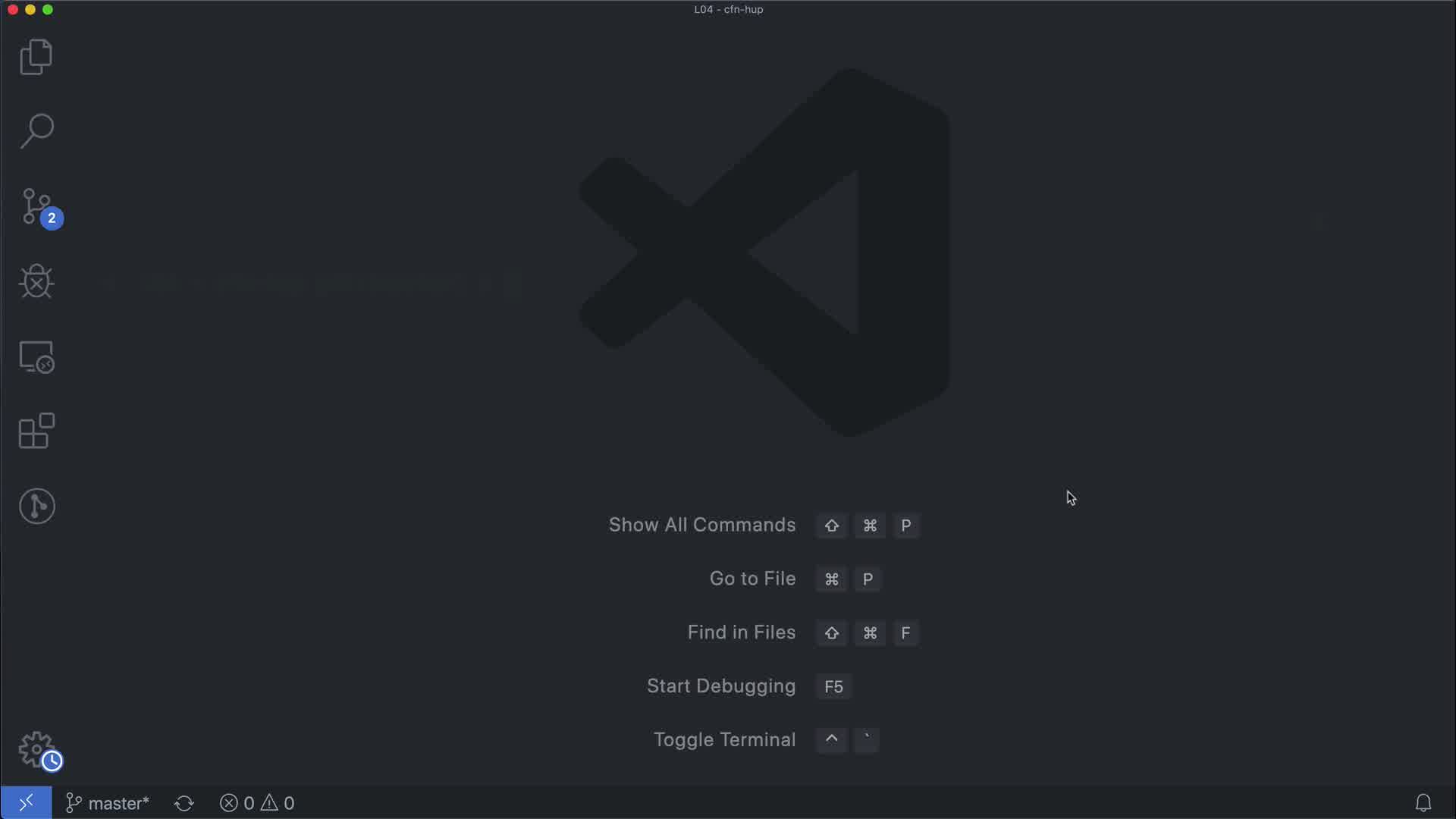Image resolution: width=1456 pixels, height=819 pixels.
Task: Click the F5 key next to Start Debugging
Action: pyautogui.click(x=833, y=686)
